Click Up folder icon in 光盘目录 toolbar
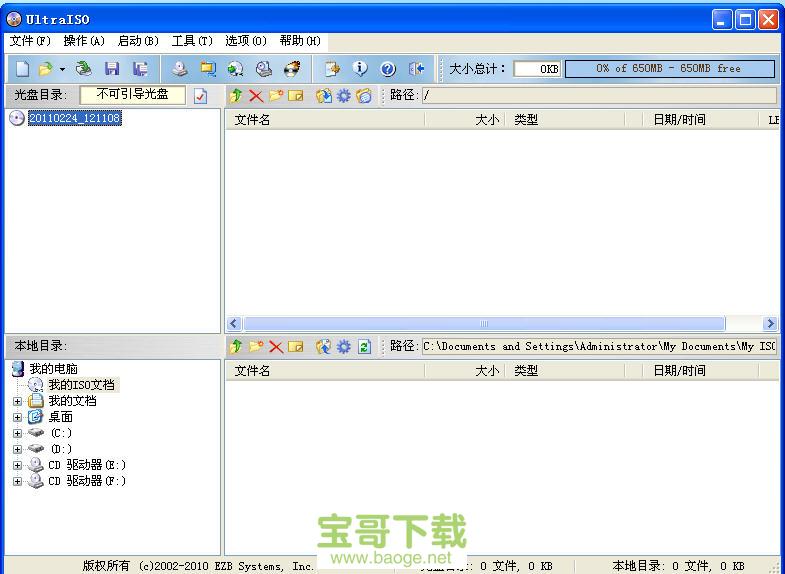785x574 pixels. pos(235,95)
